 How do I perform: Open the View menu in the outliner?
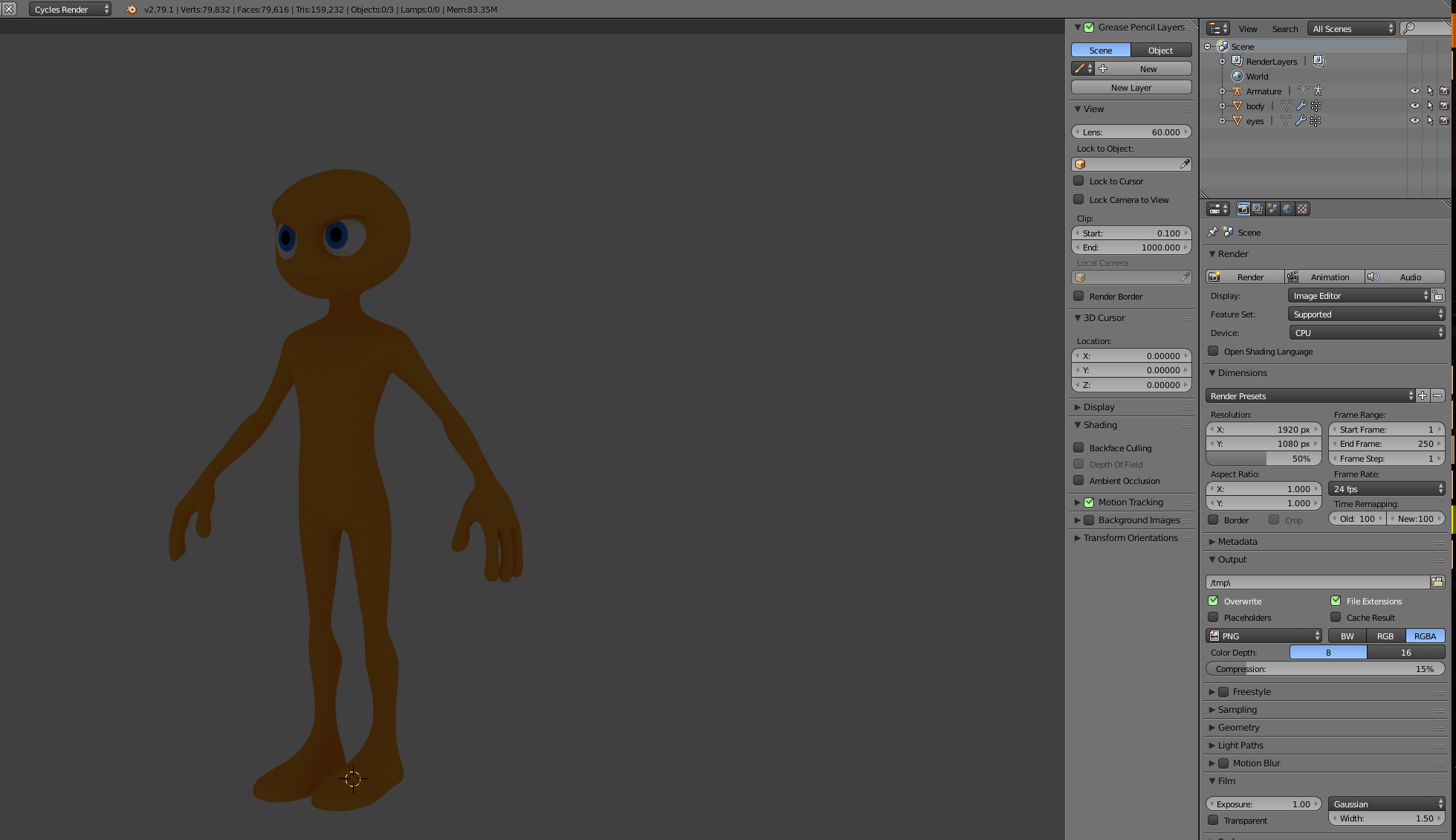click(x=1248, y=28)
